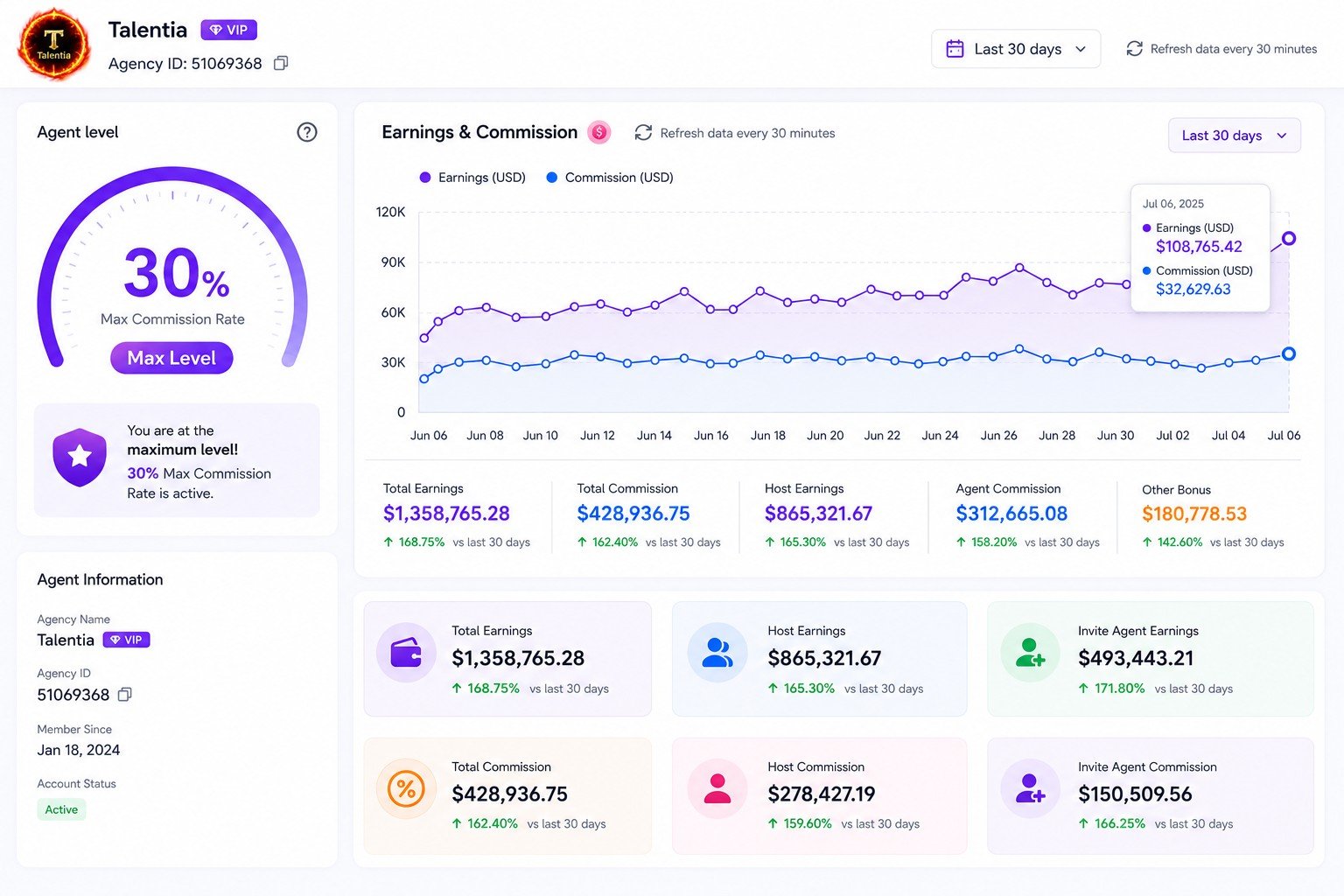Viewport: 1344px width, 896px height.
Task: Click the Total Earnings $1,358,765.28 summary value
Action: 446,514
